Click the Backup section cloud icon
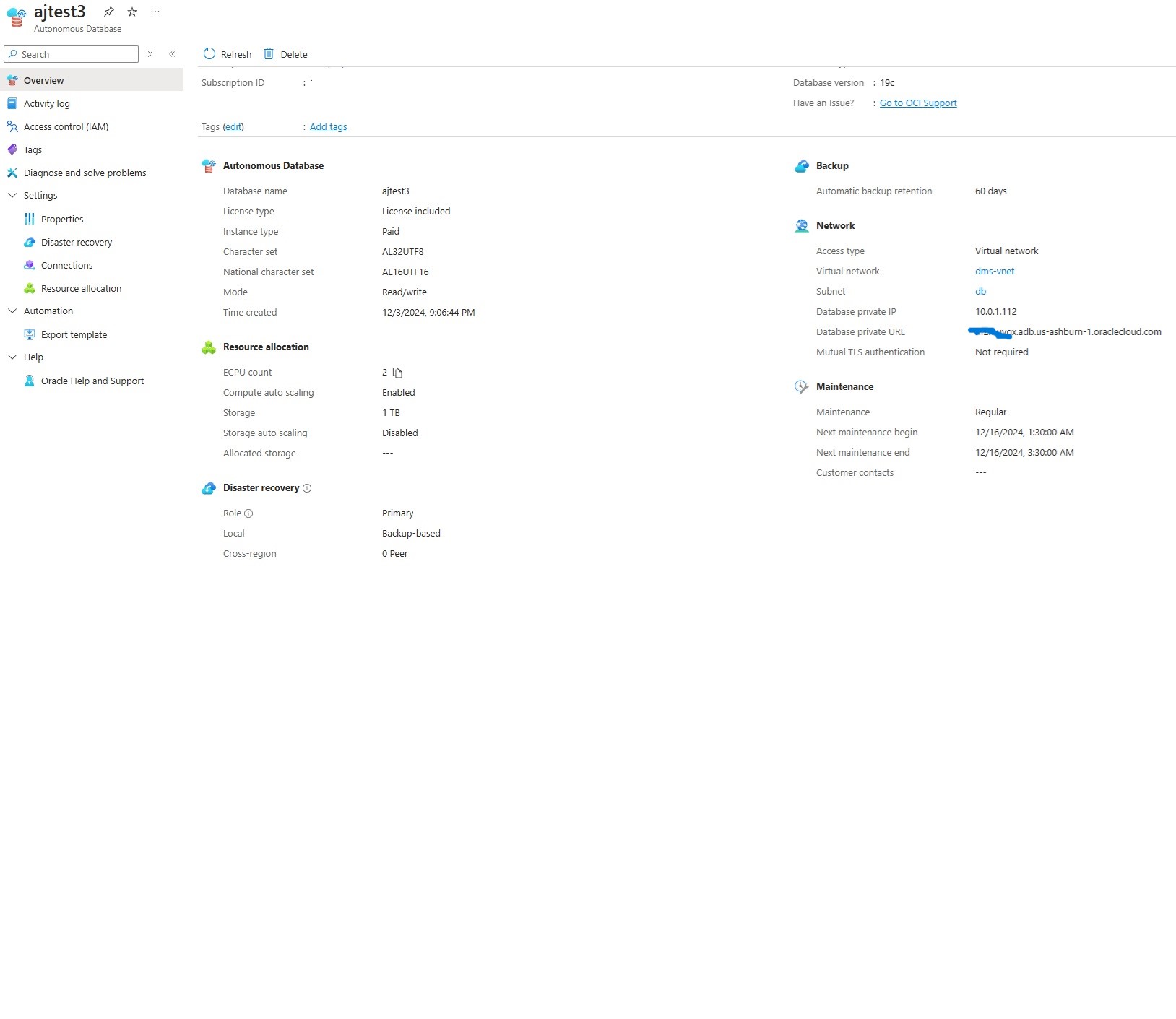 coord(802,166)
